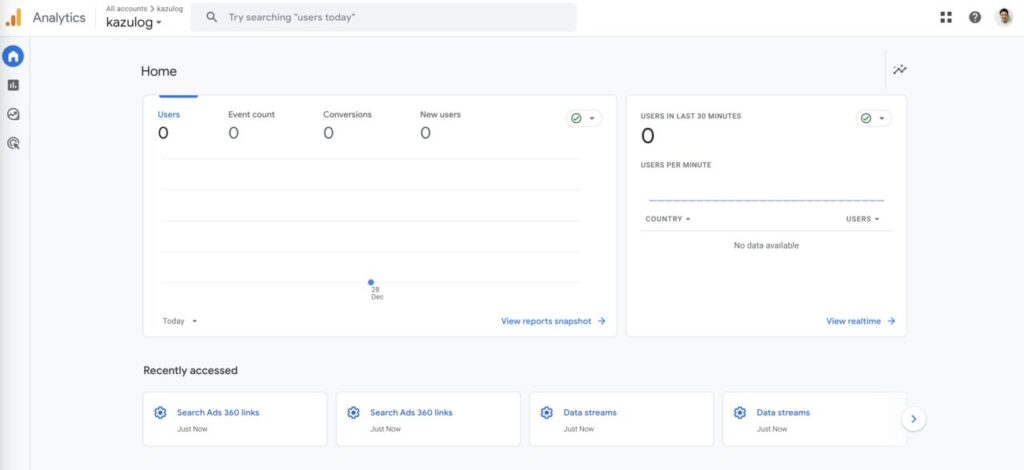This screenshot has width=1024, height=470.
Task: Open second Search Ads 360 links card
Action: click(x=428, y=419)
